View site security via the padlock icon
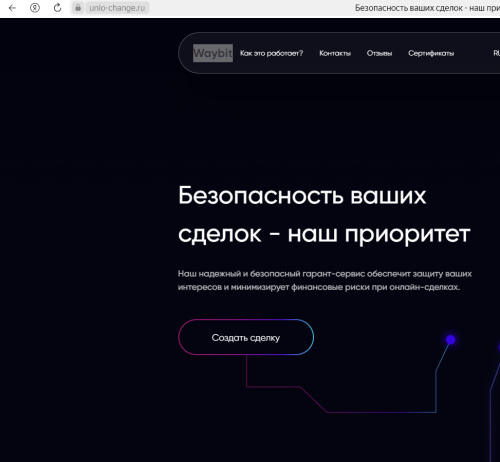This screenshot has width=500, height=462. (78, 8)
